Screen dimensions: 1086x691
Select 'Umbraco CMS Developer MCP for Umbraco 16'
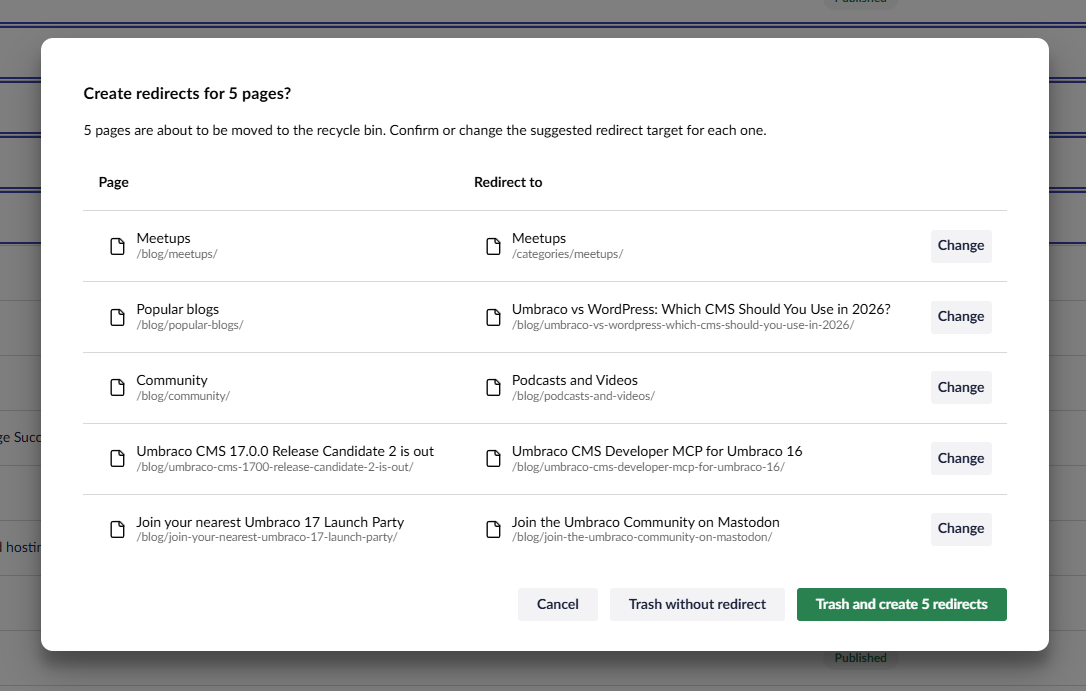tap(657, 451)
